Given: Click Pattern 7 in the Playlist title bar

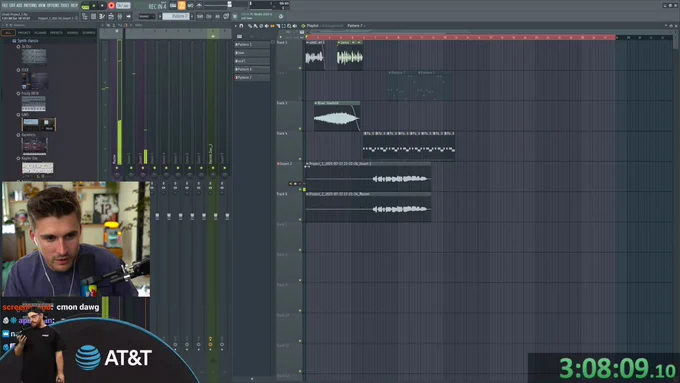Looking at the screenshot, I should click(355, 26).
